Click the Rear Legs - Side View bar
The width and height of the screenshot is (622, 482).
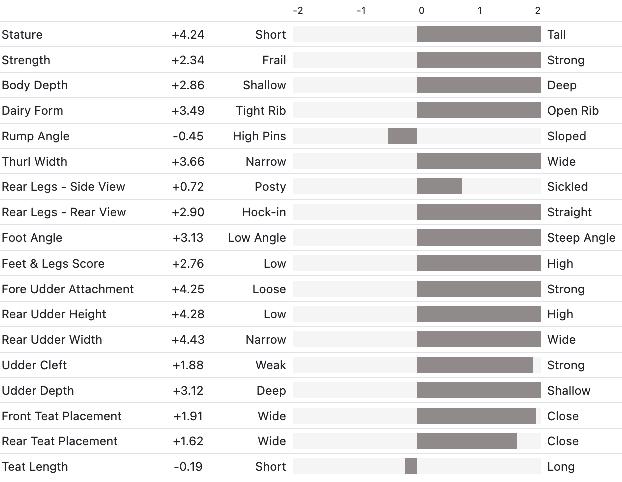click(x=439, y=187)
